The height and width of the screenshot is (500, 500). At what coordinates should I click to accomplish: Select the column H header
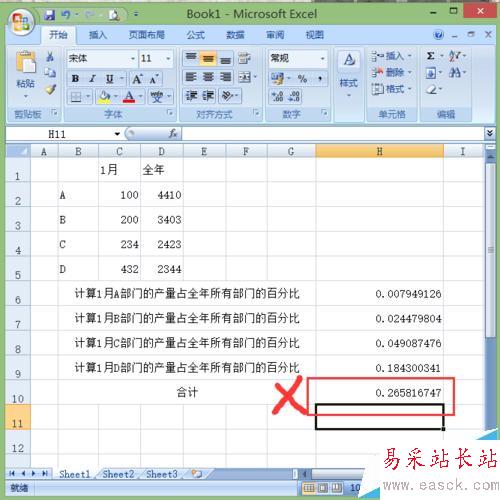click(379, 151)
